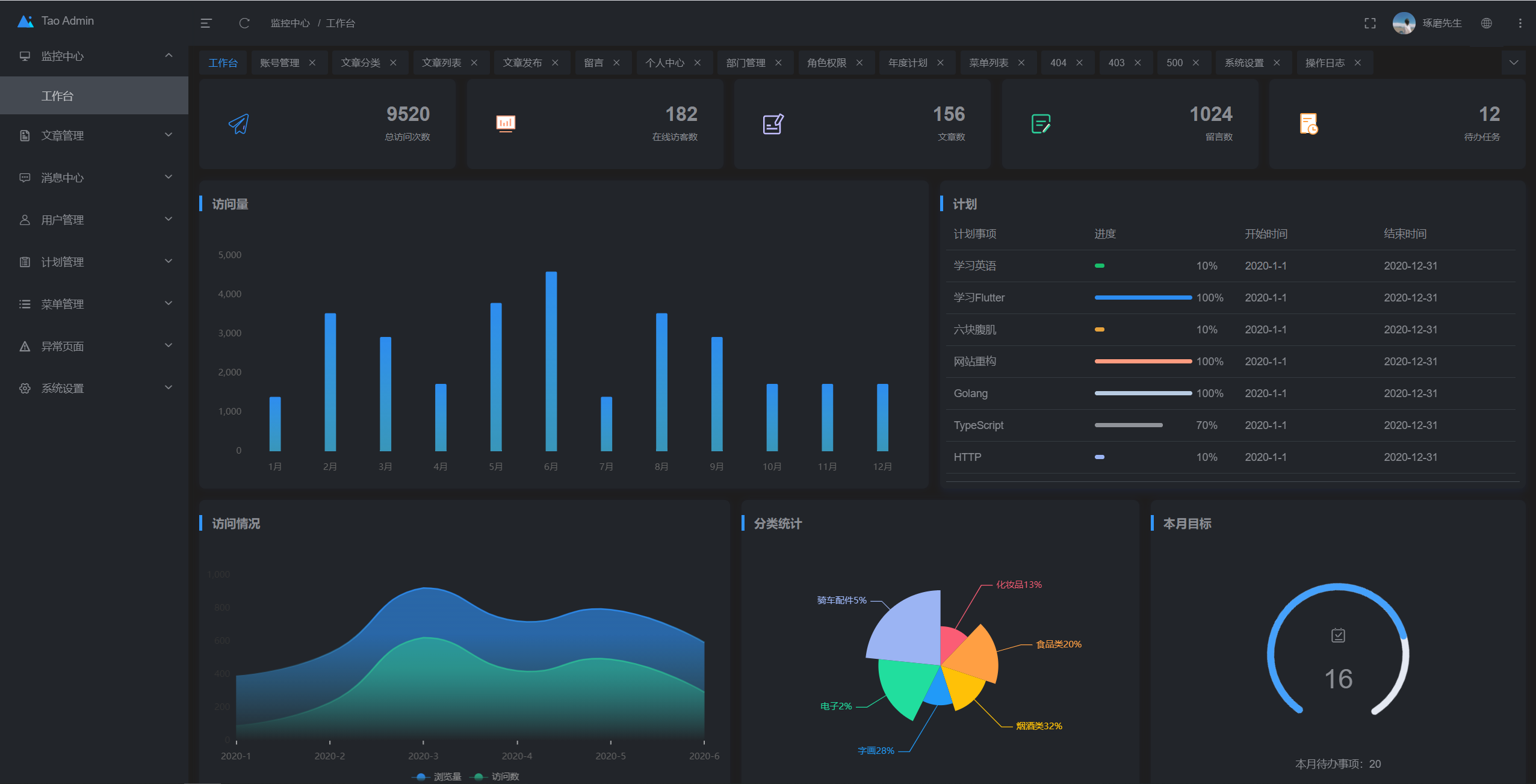Viewport: 1536px width, 784px height.
Task: Click the sidebar collapse menu icon
Action: 206,23
